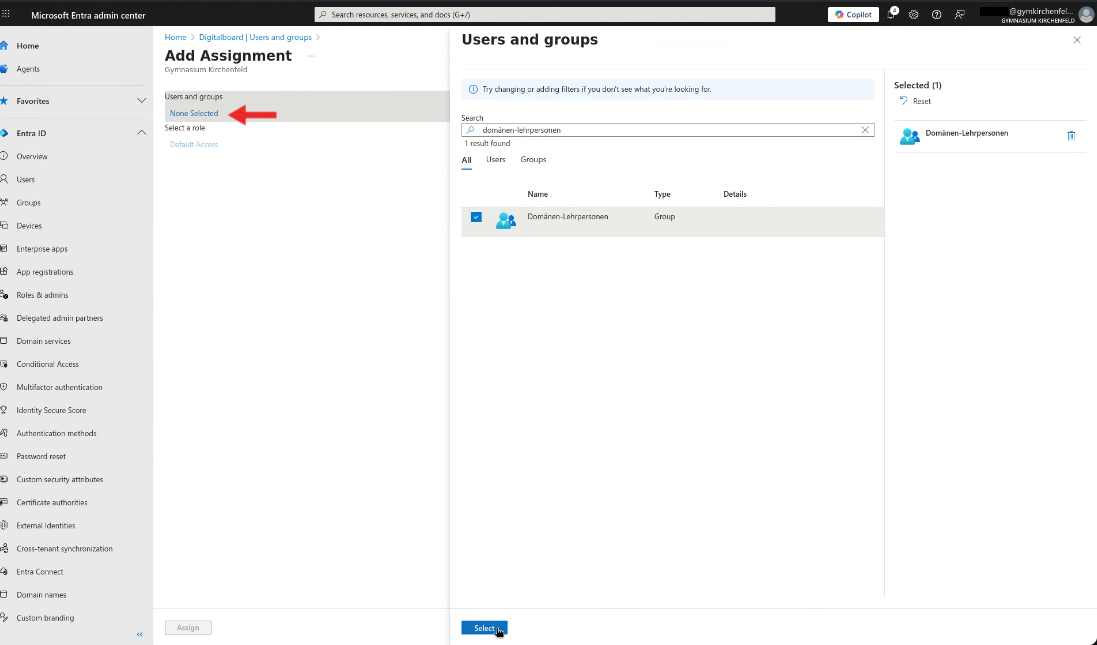Open the settings gear in the top bar

pyautogui.click(x=912, y=14)
